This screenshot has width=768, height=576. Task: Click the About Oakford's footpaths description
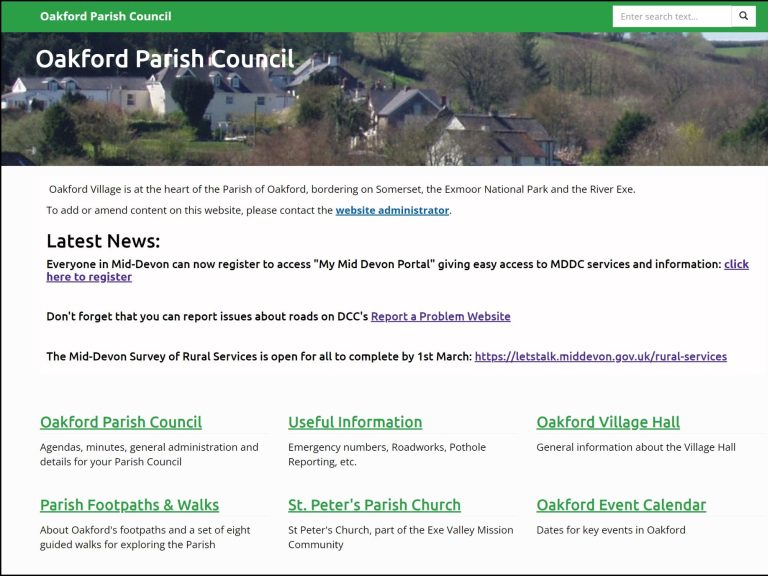(144, 537)
